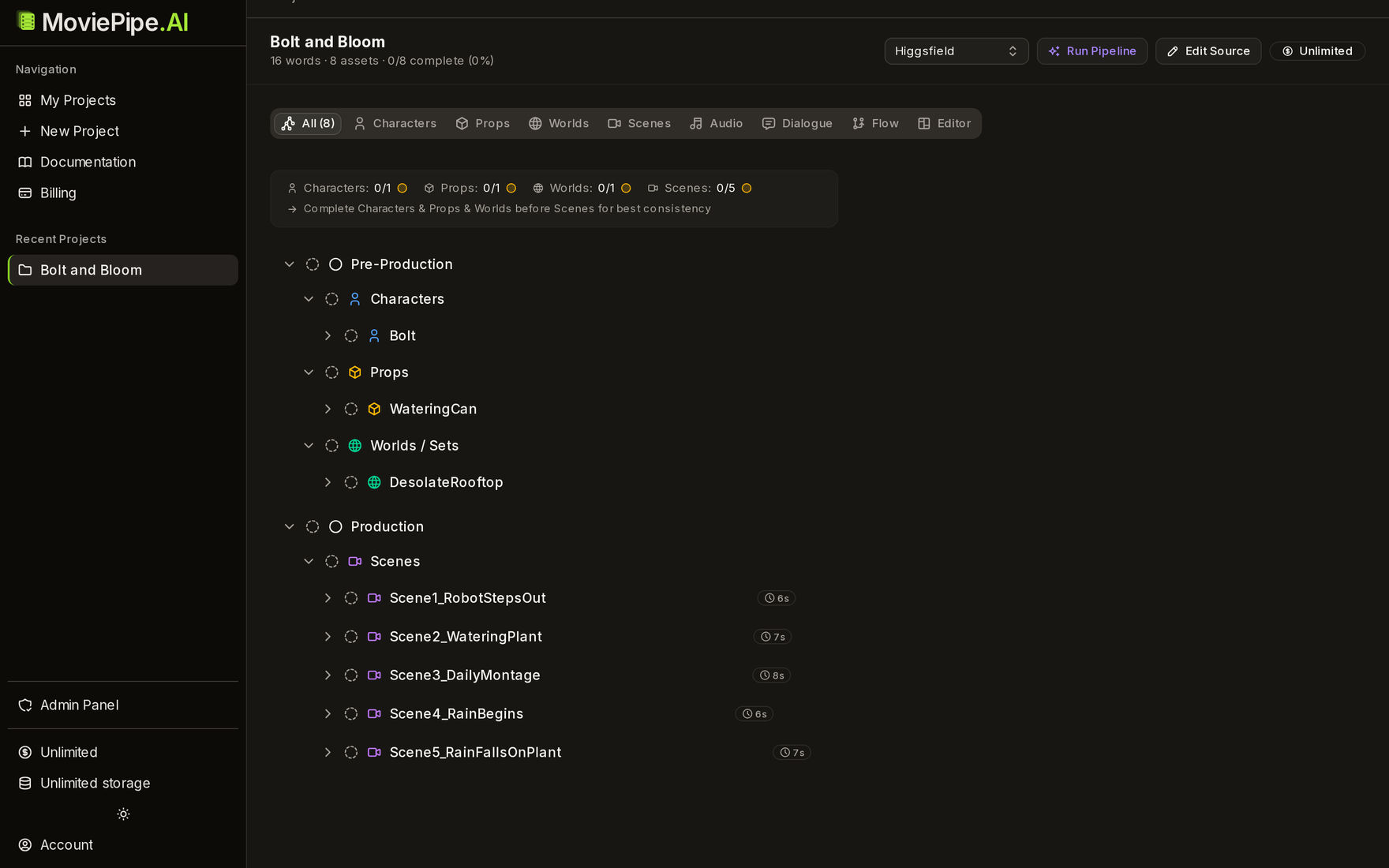This screenshot has height=868, width=1389.
Task: Click the 6s duration badge for Scene1_RobotStepsOut
Action: tap(776, 598)
